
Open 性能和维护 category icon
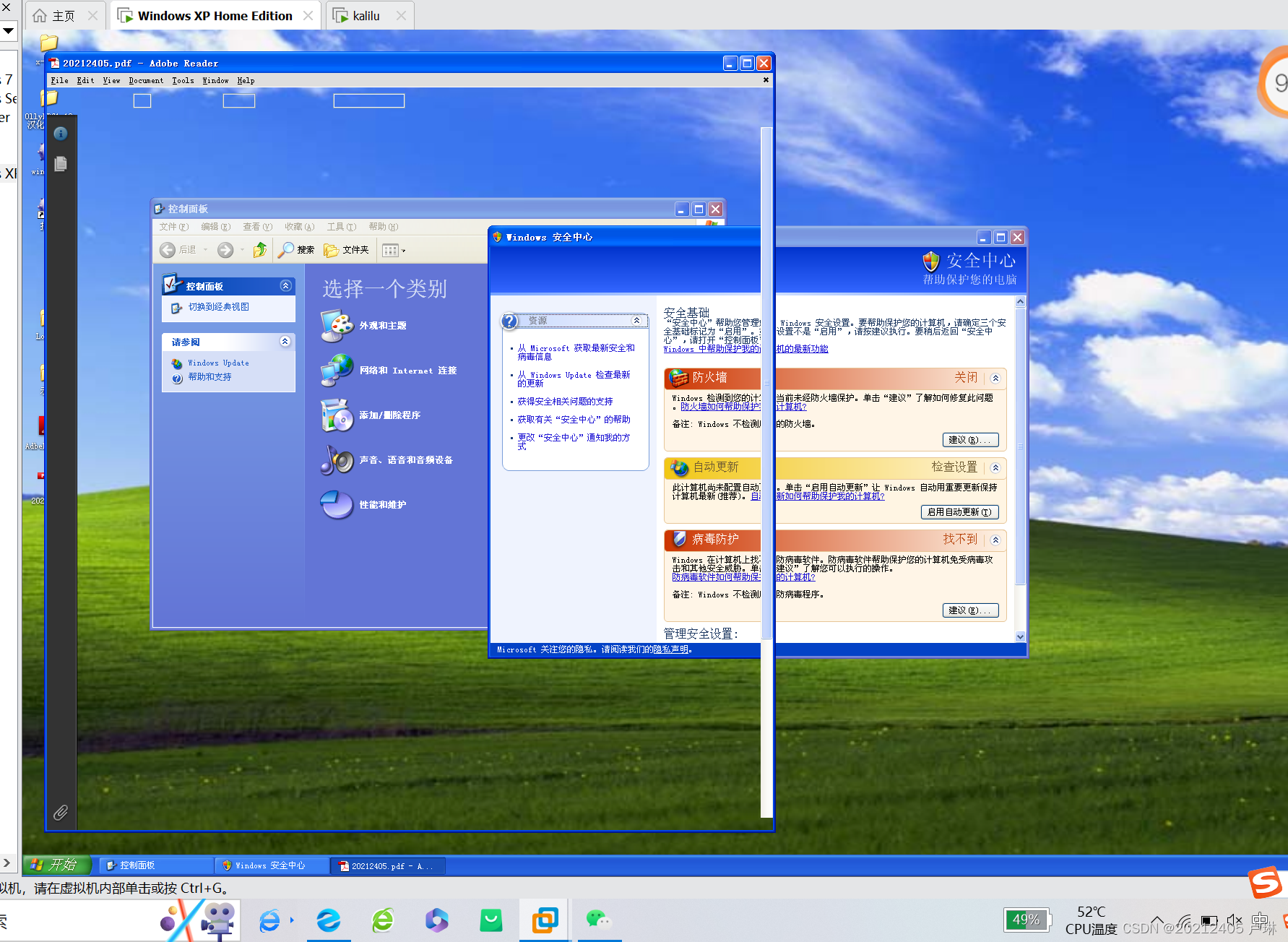(x=337, y=505)
